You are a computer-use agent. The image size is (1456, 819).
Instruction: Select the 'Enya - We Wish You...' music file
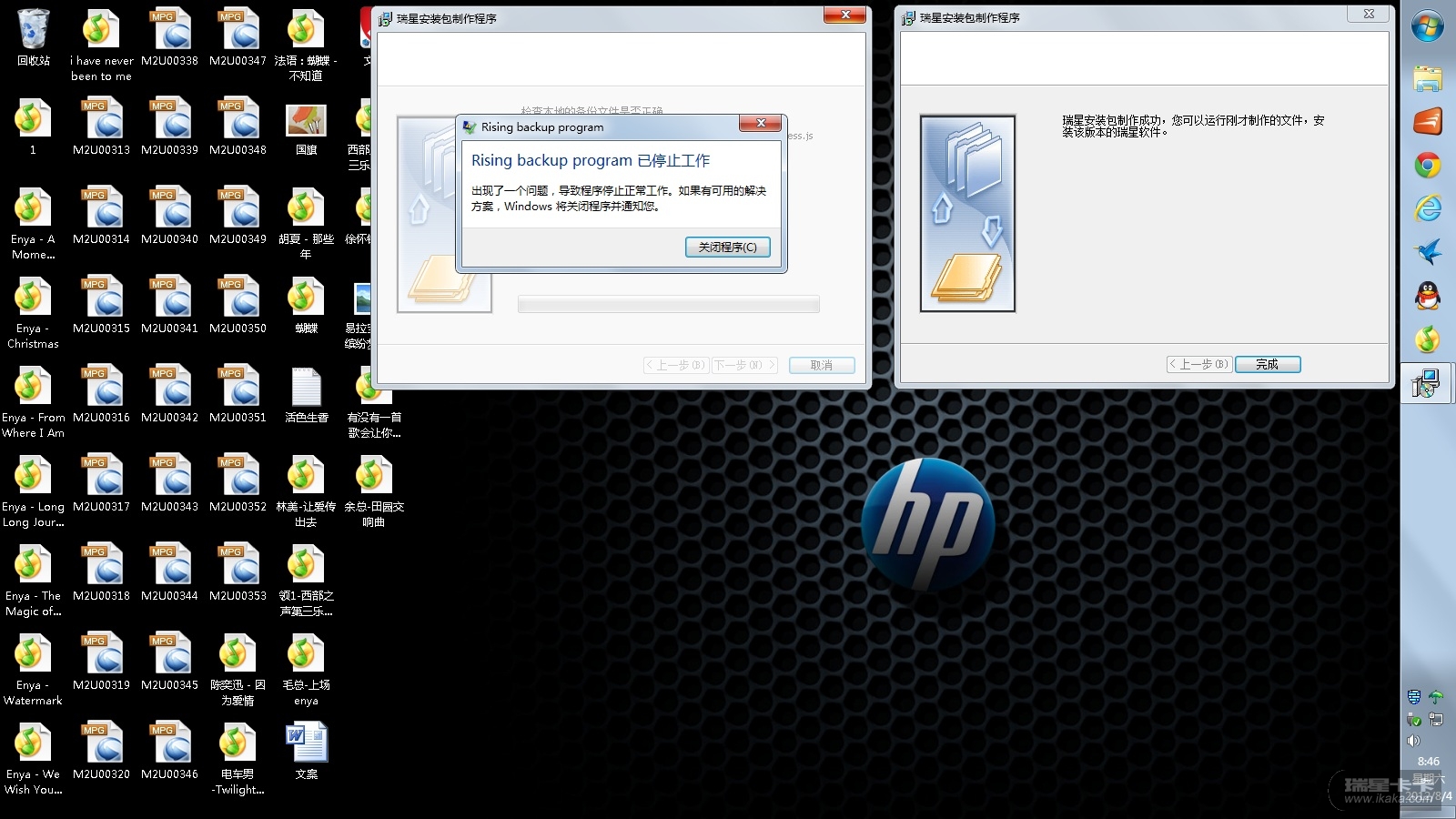(33, 759)
